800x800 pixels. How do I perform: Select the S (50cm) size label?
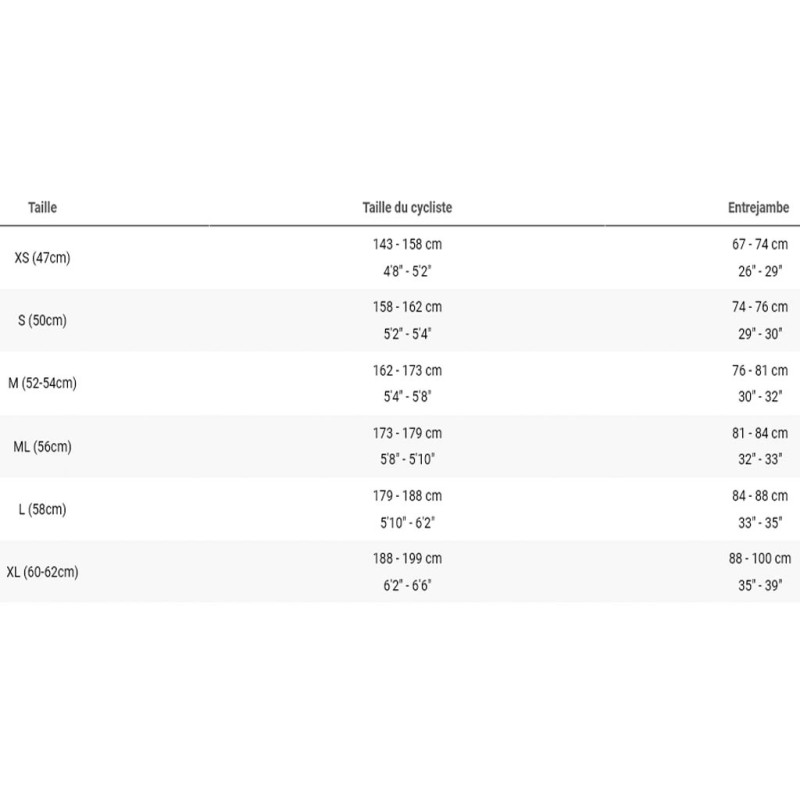coord(42,320)
